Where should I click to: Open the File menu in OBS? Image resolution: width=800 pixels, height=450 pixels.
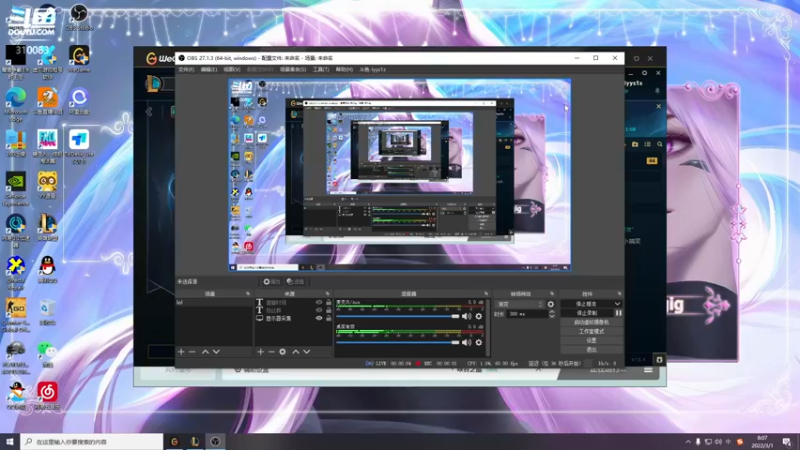186,69
